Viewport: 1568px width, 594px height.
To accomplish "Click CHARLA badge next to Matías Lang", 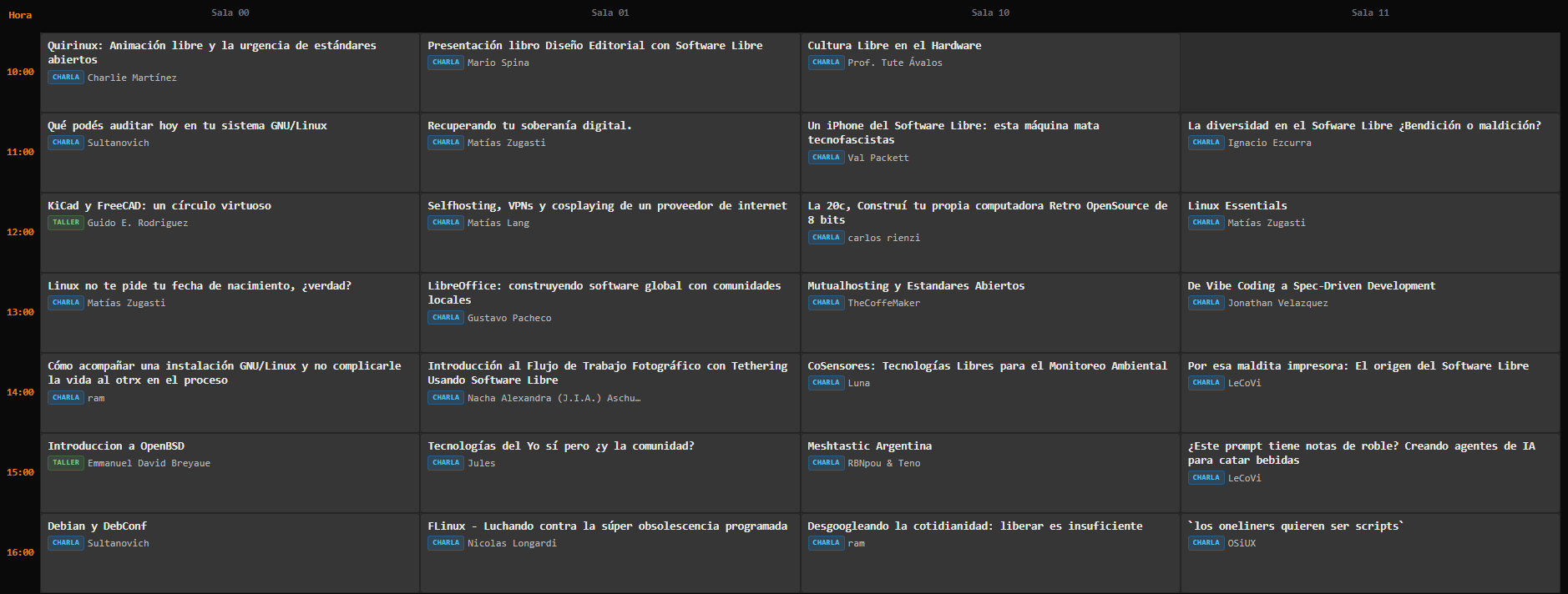I will click(x=446, y=223).
